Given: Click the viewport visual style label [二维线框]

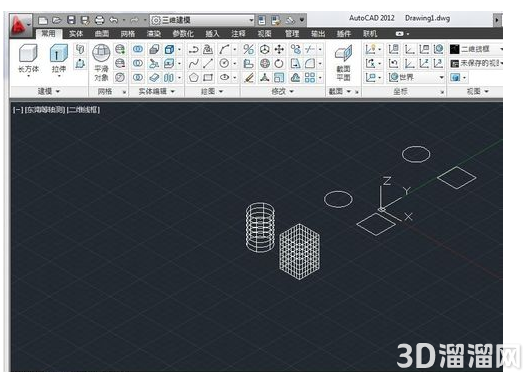Looking at the screenshot, I should point(83,109).
